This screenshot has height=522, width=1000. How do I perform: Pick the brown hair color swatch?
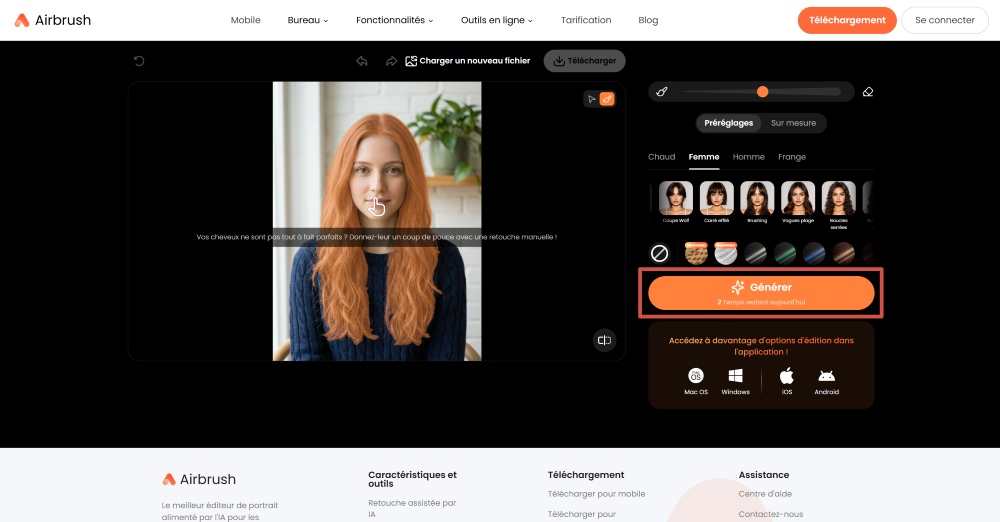pyautogui.click(x=843, y=253)
